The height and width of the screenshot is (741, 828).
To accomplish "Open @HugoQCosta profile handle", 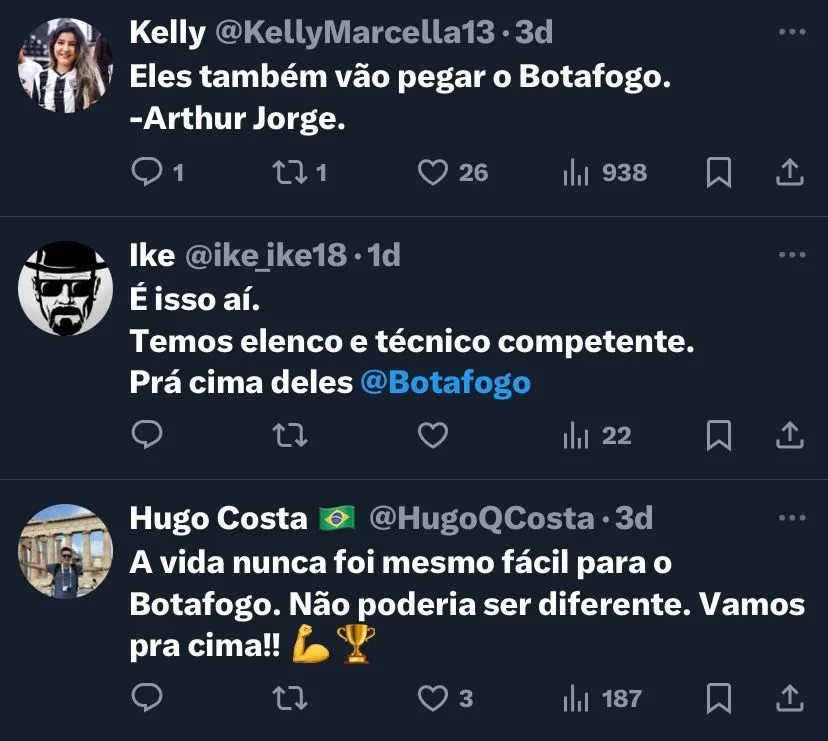I will pos(481,518).
